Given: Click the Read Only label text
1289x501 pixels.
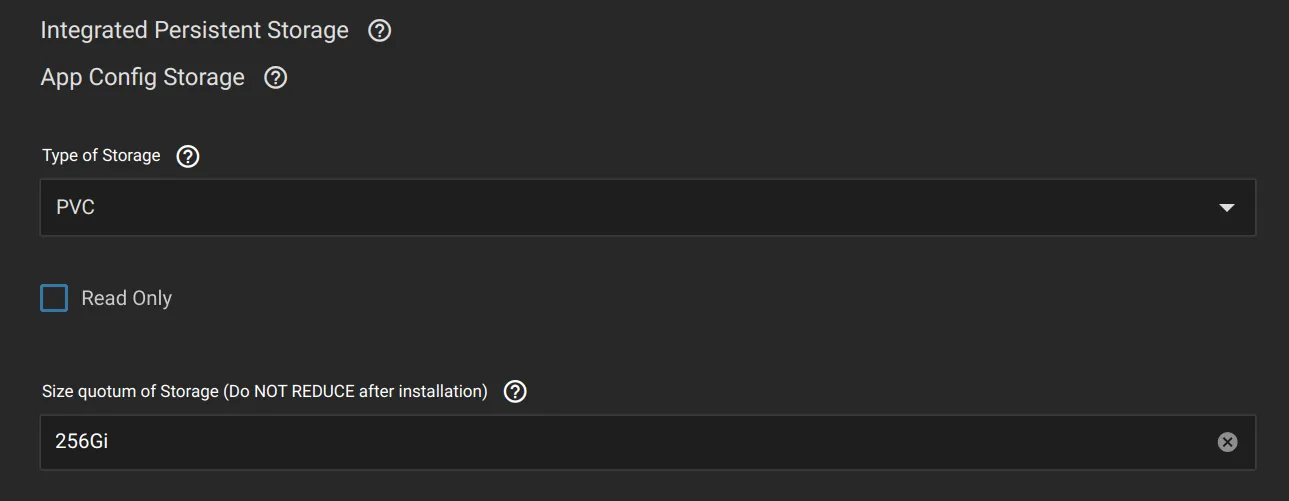Looking at the screenshot, I should (126, 298).
